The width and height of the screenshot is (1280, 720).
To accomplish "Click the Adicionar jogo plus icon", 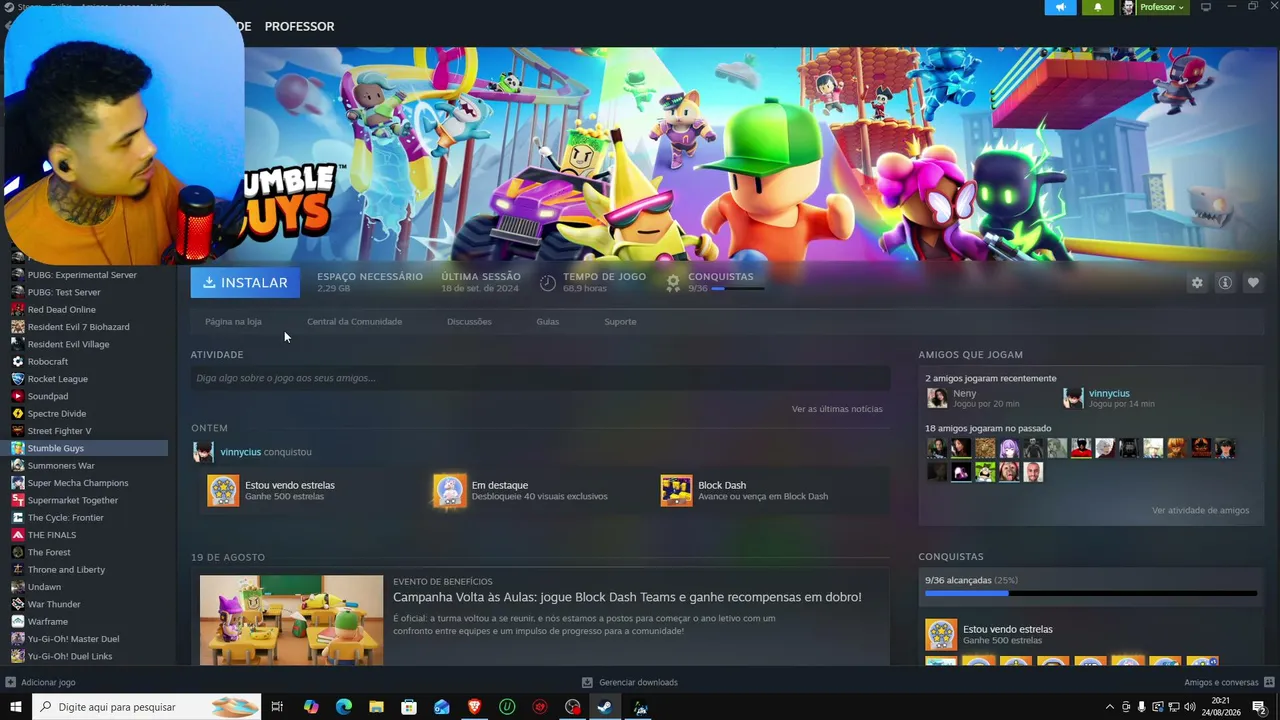I will 10,682.
